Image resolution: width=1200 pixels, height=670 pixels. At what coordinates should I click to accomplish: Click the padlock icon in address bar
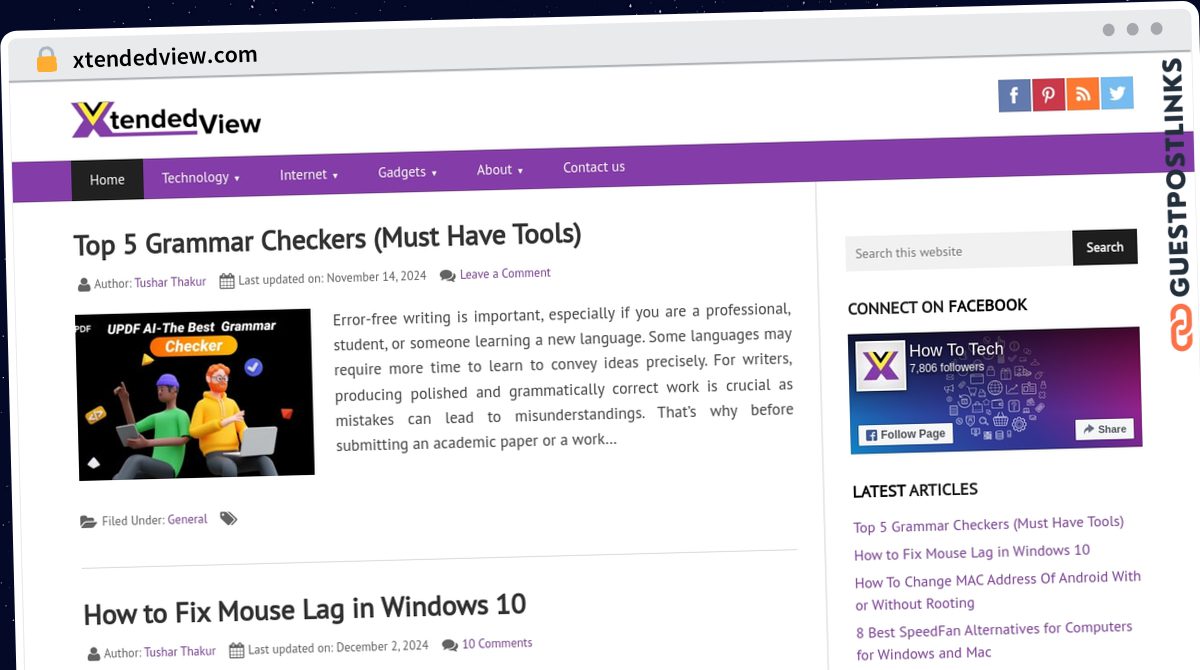click(x=46, y=59)
